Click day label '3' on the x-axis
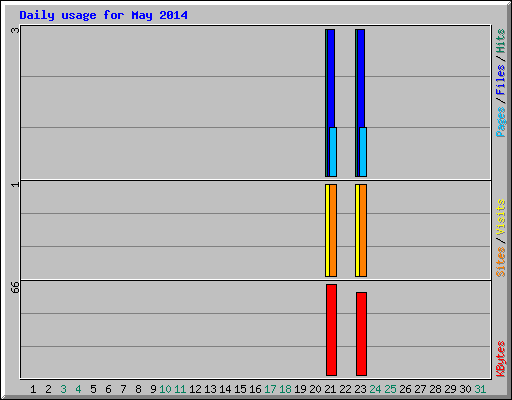Screen dimensions: 512x400 point(63,389)
